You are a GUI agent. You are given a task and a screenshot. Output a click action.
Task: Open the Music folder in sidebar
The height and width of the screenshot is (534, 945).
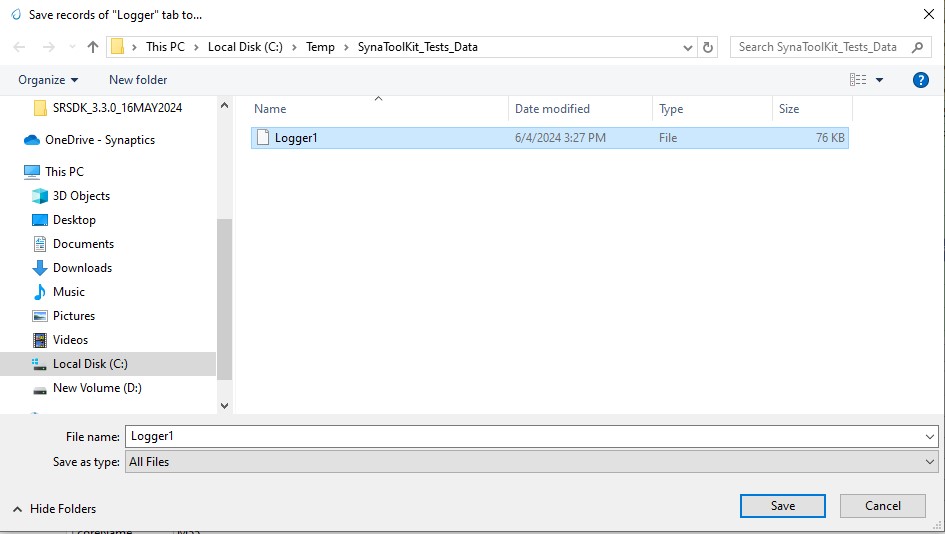tap(68, 292)
